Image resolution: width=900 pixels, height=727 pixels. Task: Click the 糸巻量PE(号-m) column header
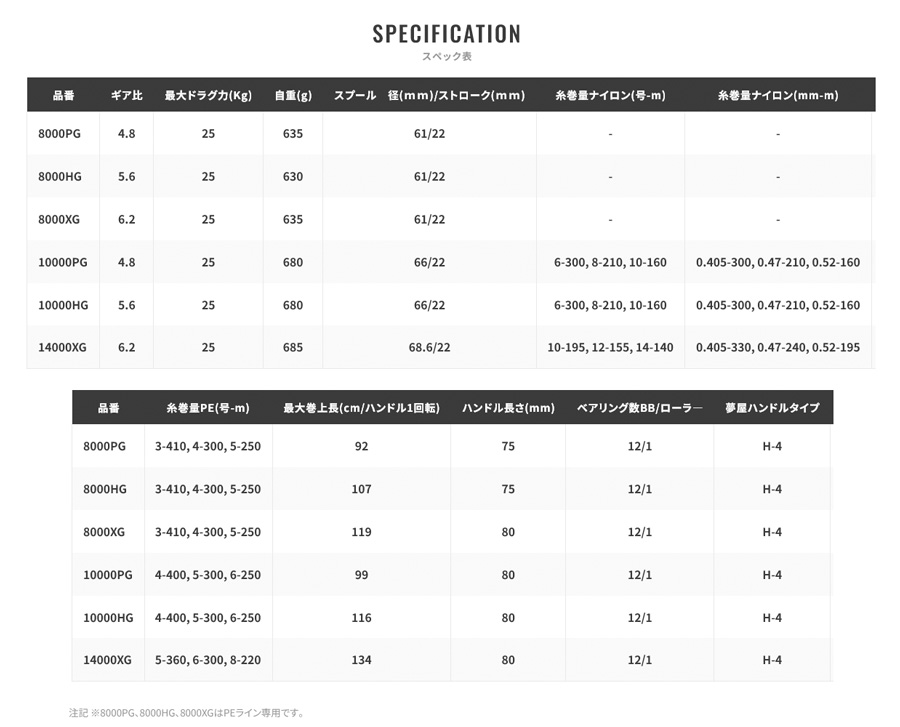[x=208, y=408]
